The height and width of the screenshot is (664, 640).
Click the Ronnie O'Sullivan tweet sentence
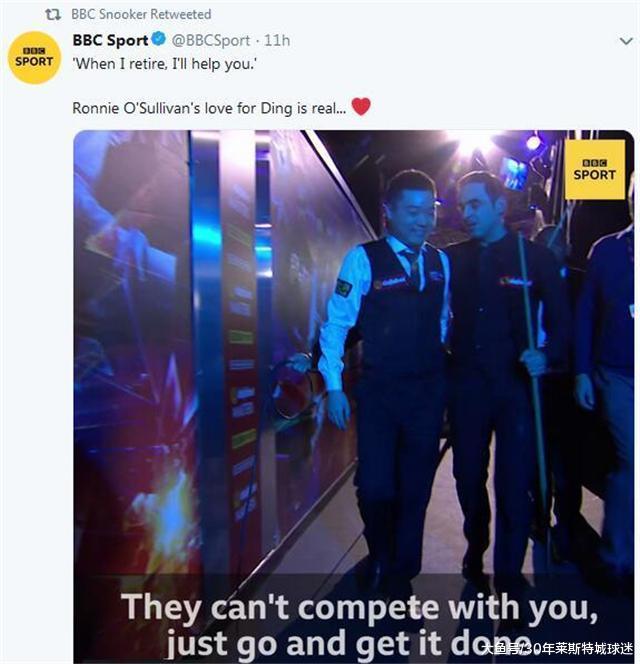tap(209, 108)
